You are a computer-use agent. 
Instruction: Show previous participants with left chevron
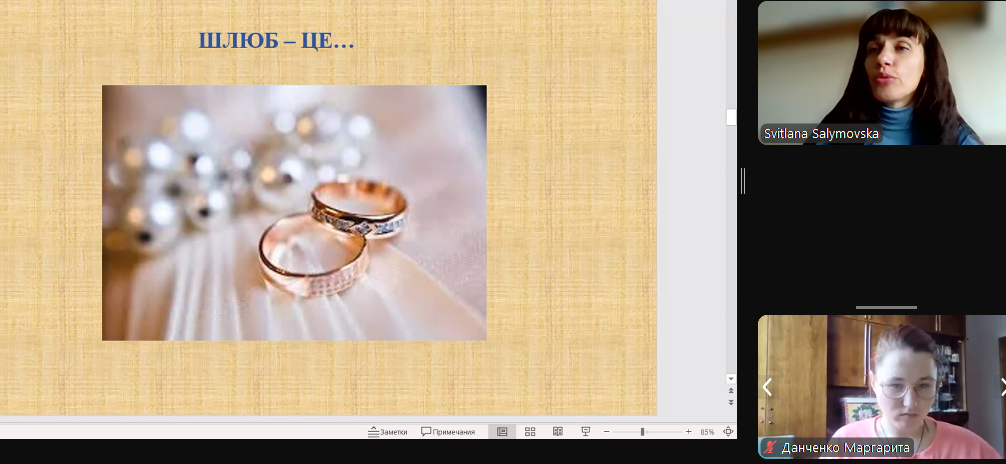tap(767, 387)
